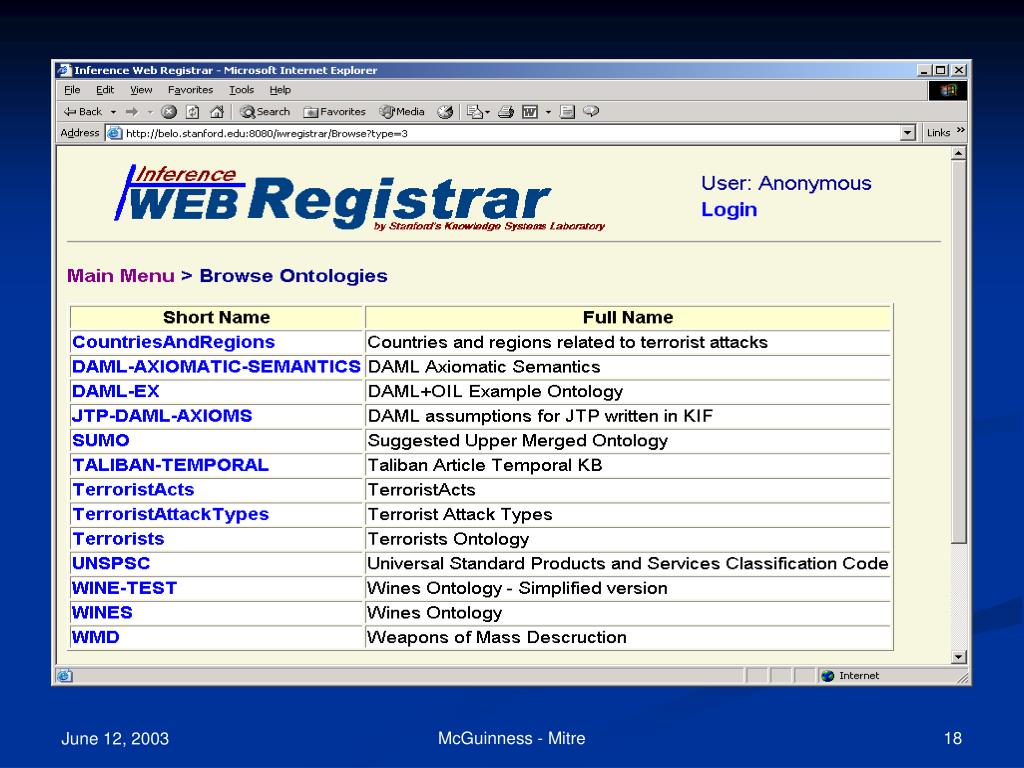This screenshot has width=1024, height=768.
Task: Click the IE title bar window icon
Action: pyautogui.click(x=63, y=70)
